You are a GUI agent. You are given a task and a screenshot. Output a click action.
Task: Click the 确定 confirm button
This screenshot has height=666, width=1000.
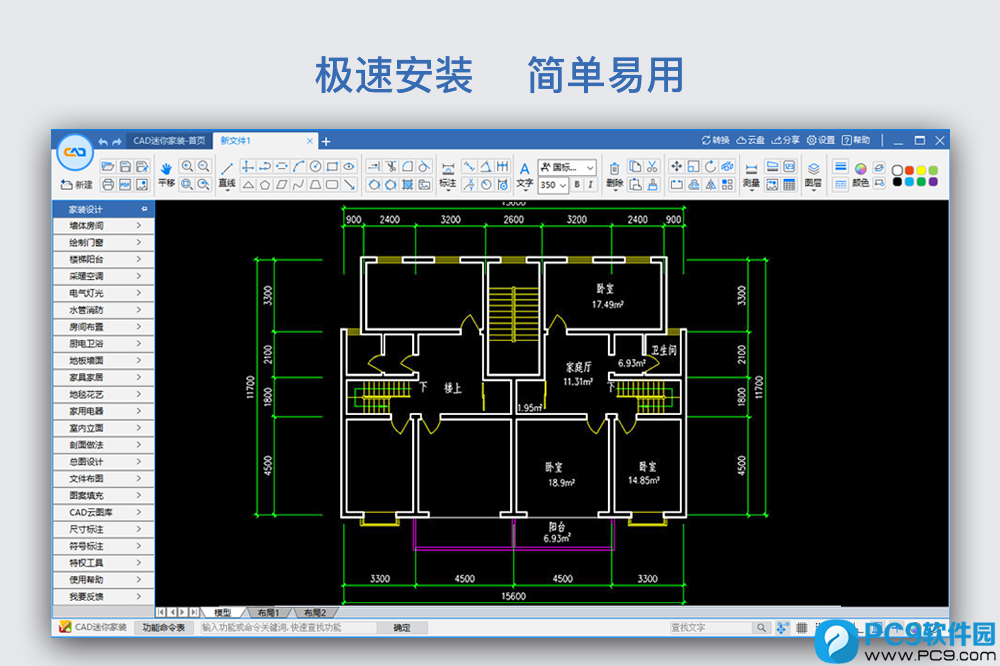point(402,628)
